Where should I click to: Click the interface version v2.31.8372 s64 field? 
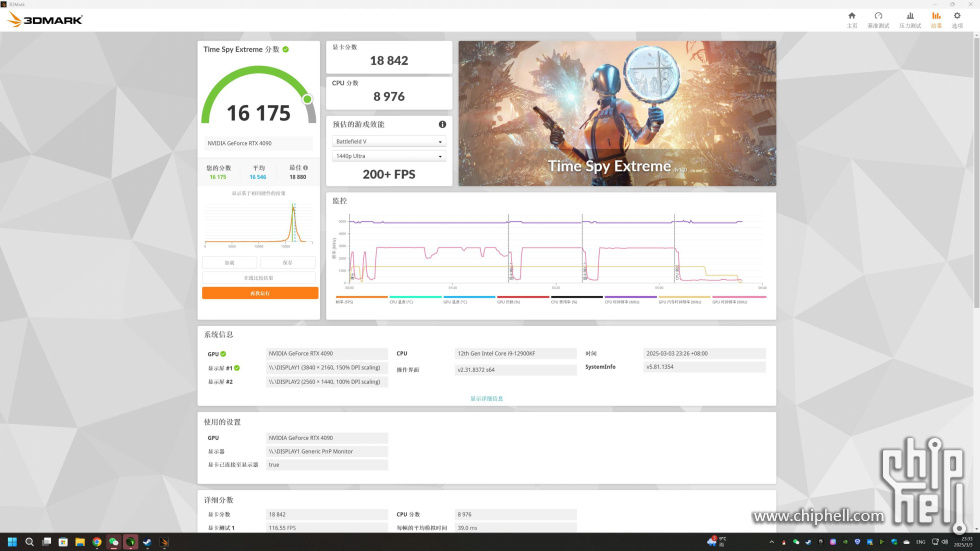pos(516,370)
